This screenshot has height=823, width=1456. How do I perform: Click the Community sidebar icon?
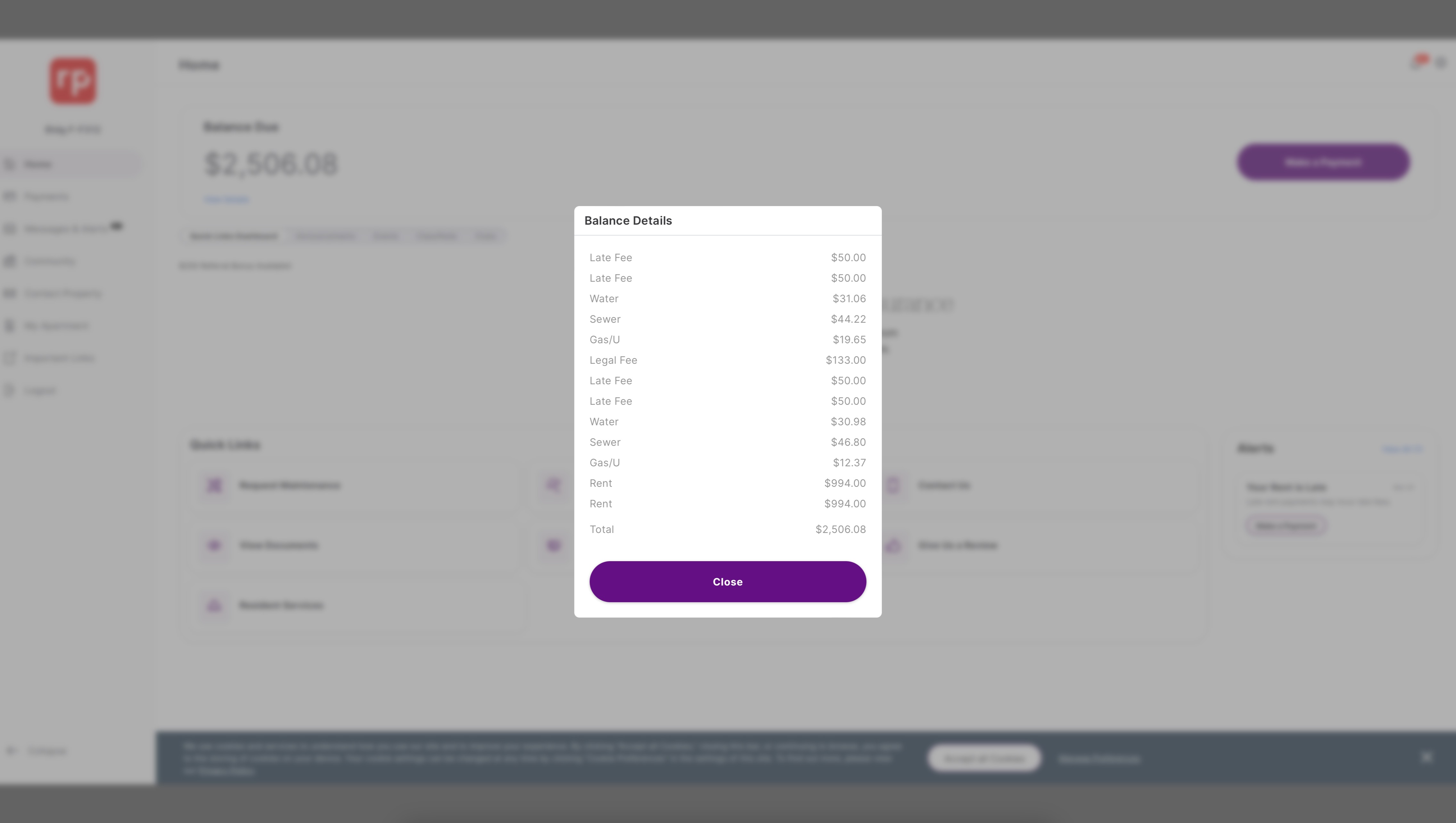pyautogui.click(x=10, y=261)
